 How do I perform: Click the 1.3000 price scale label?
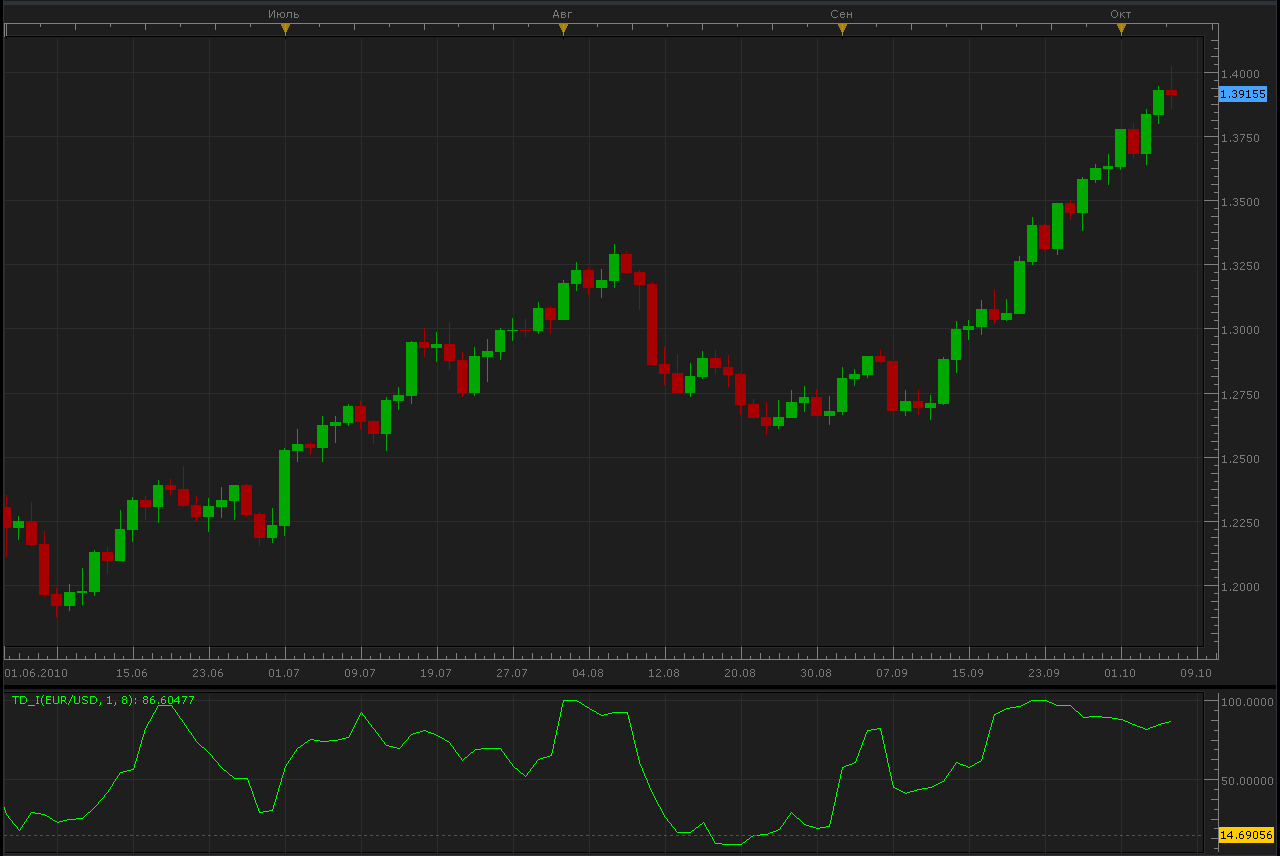click(1240, 330)
